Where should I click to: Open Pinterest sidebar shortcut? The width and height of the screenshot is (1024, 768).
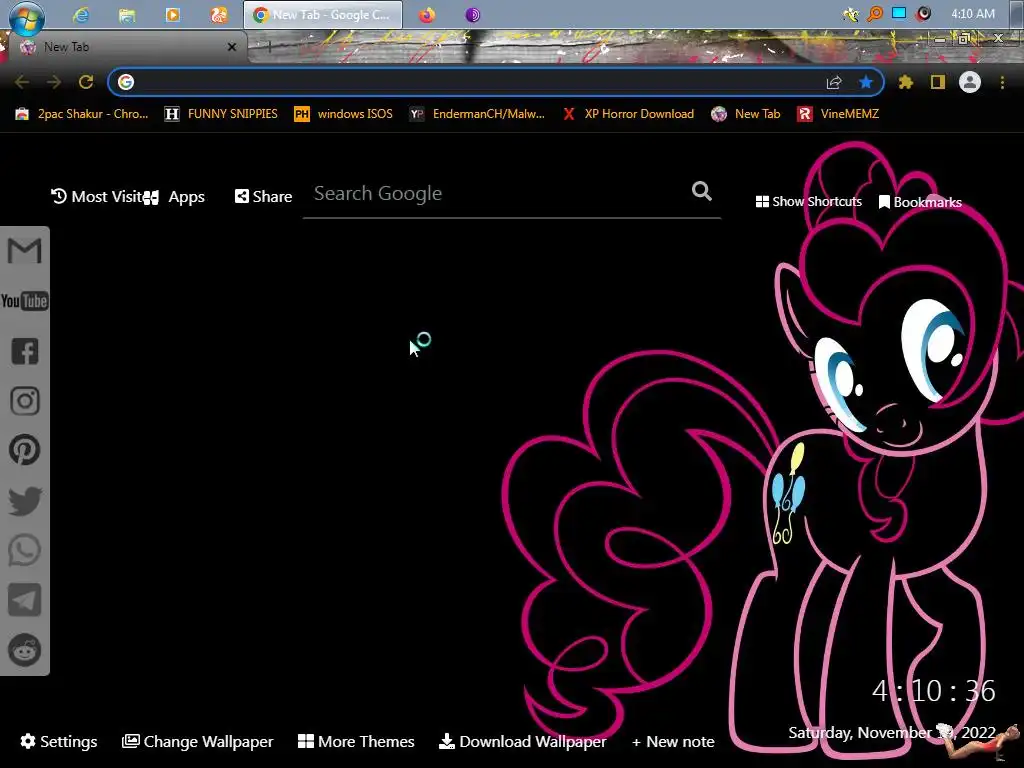pos(25,450)
